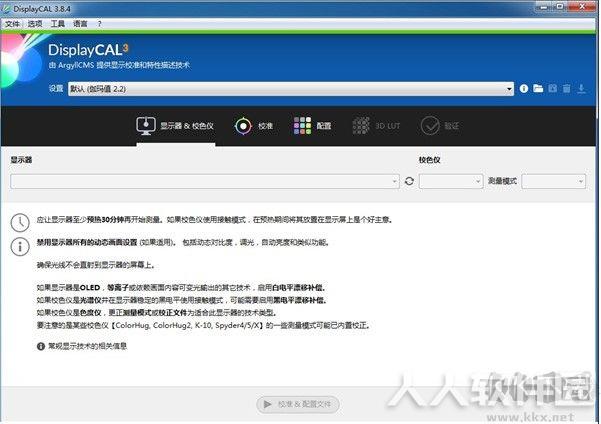Click the save settings disk icon
601x424 pixels.
[x=552, y=89]
